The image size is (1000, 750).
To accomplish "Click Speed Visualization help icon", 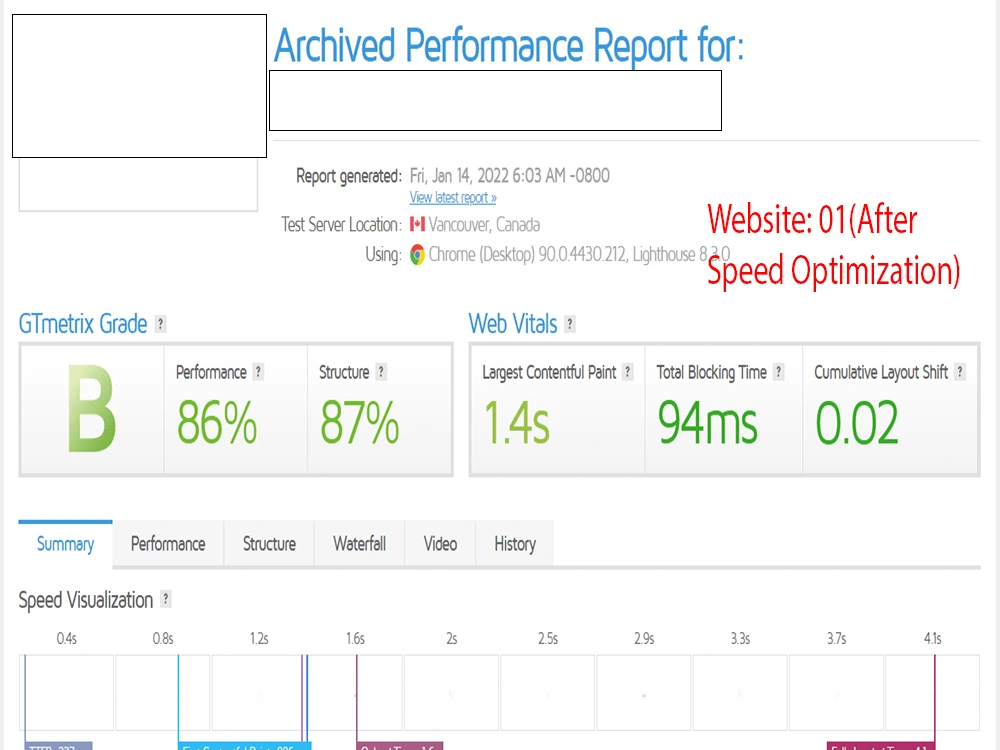I will (x=166, y=599).
